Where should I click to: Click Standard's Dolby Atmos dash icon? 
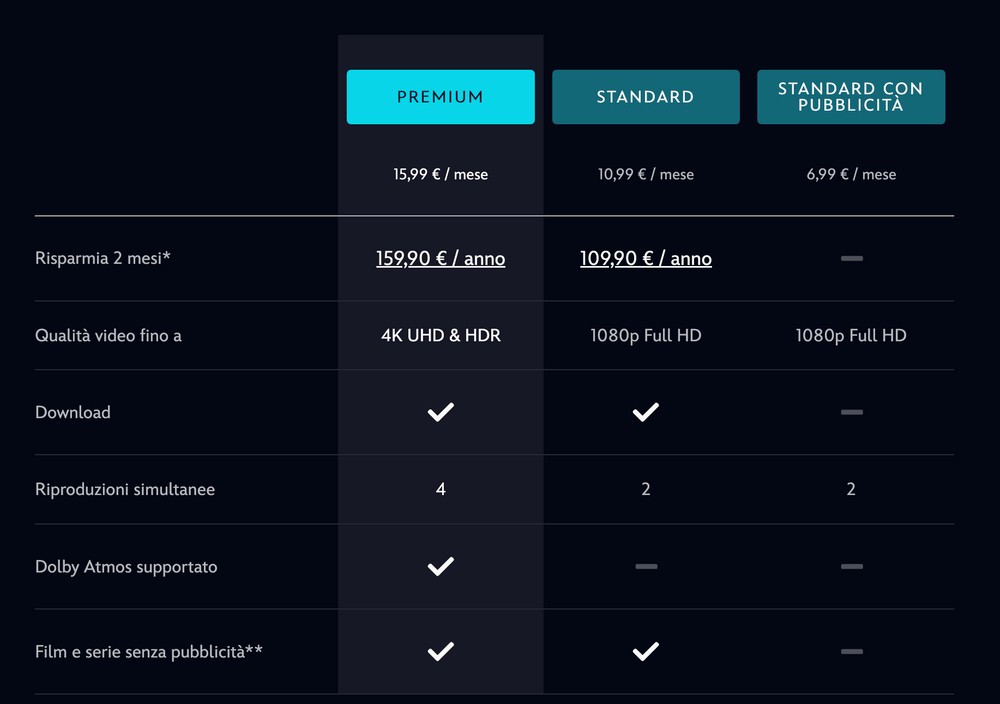tap(646, 567)
